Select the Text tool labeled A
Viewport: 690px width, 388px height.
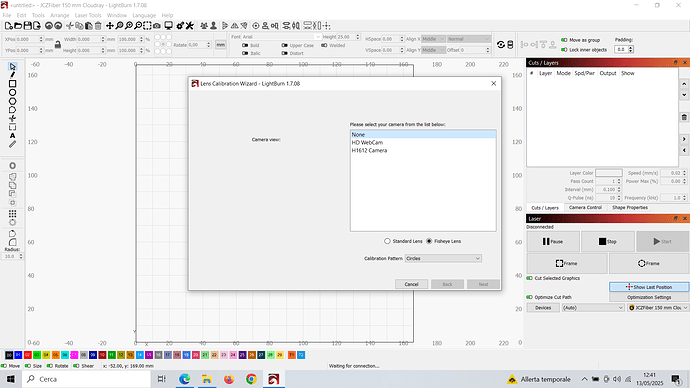point(12,135)
